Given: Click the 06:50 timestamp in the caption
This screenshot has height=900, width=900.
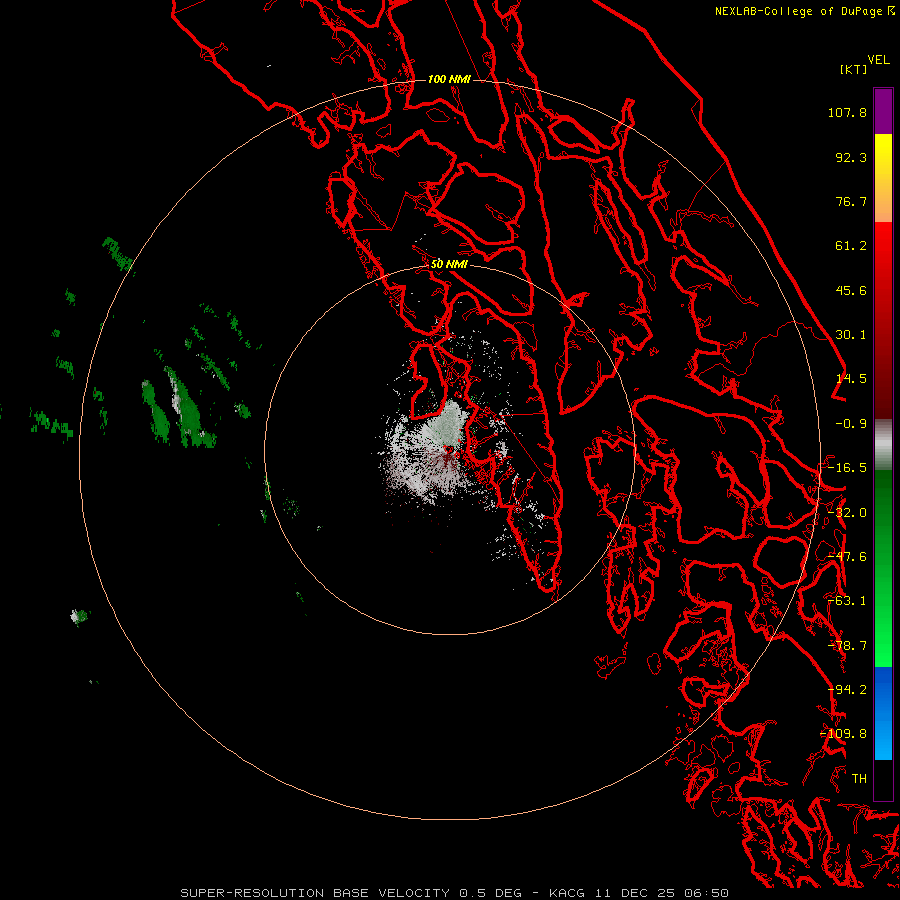Looking at the screenshot, I should [707, 893].
